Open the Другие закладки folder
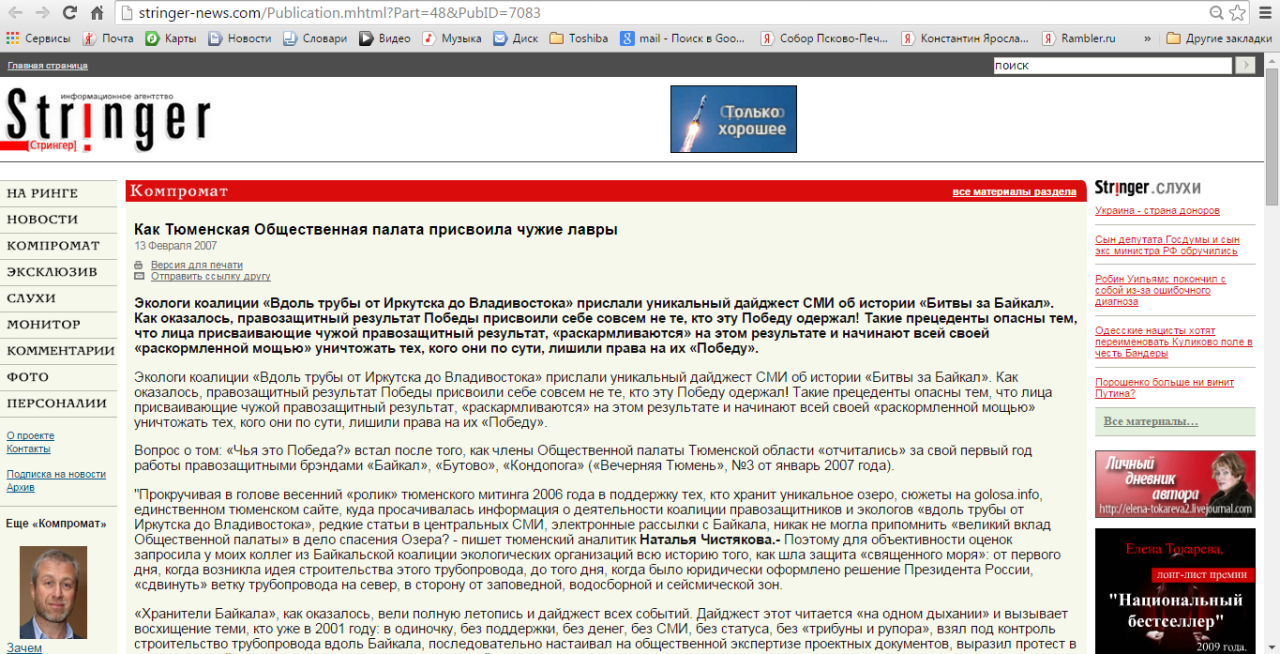 coord(1219,38)
